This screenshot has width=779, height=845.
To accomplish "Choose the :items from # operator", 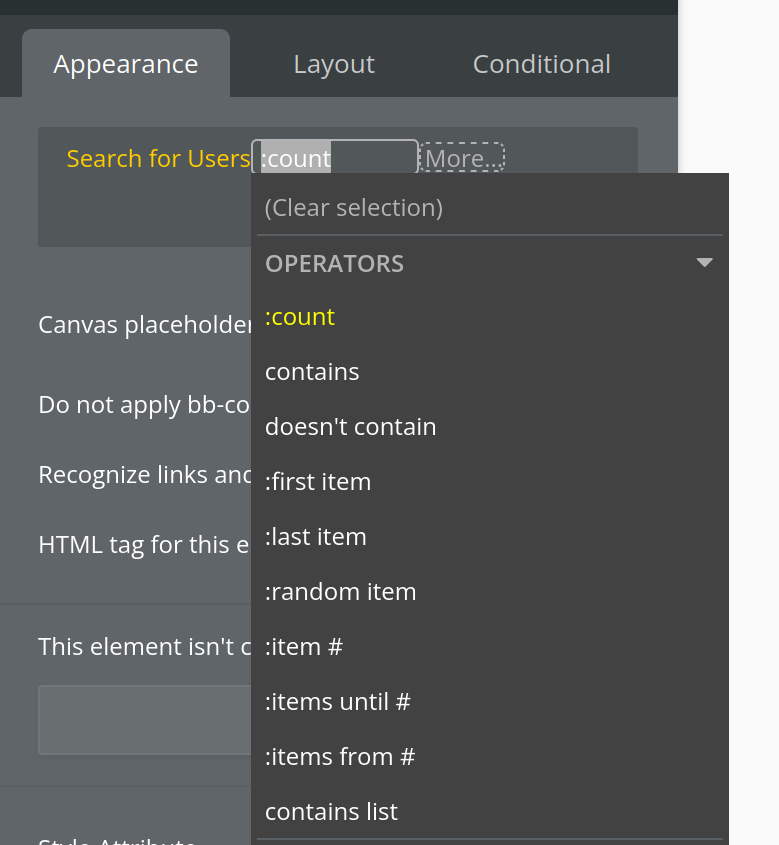I will (x=340, y=757).
